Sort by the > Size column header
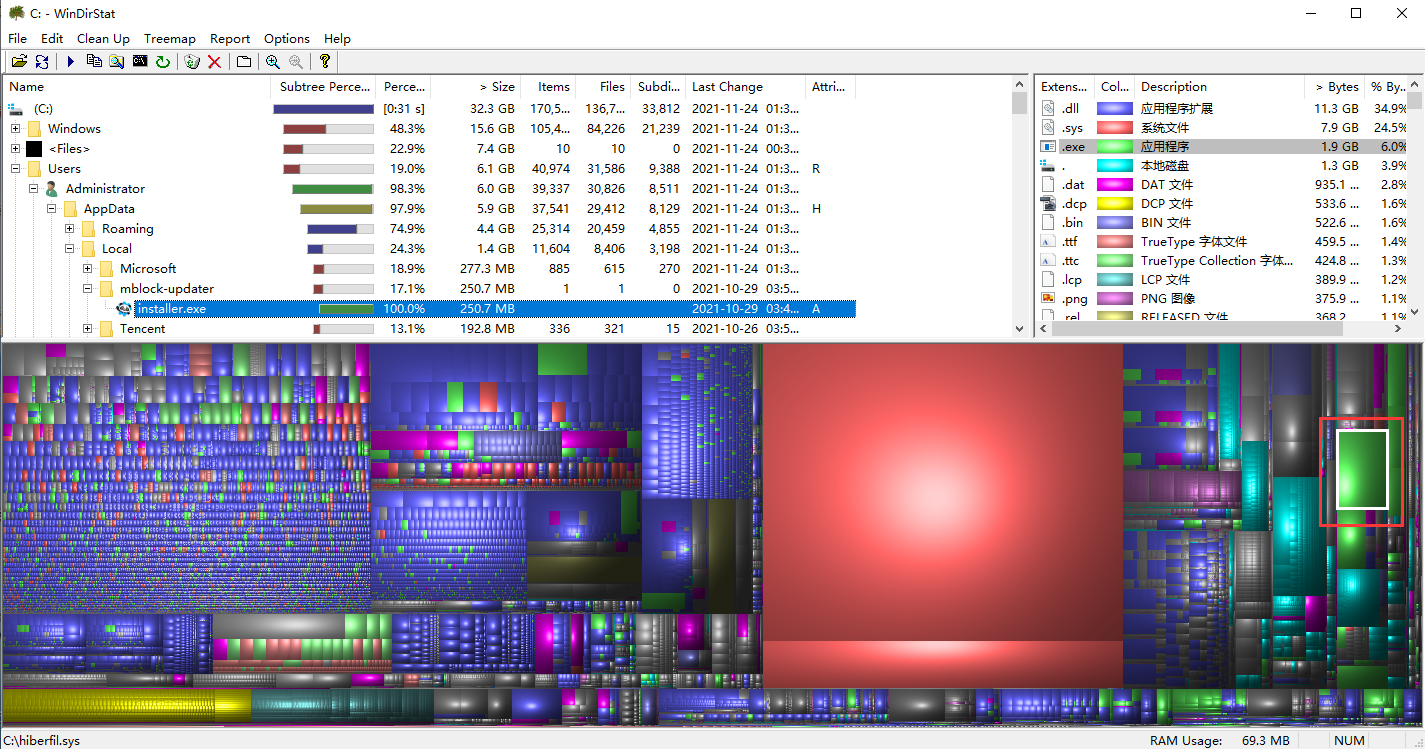The height and width of the screenshot is (749, 1425). 476,87
